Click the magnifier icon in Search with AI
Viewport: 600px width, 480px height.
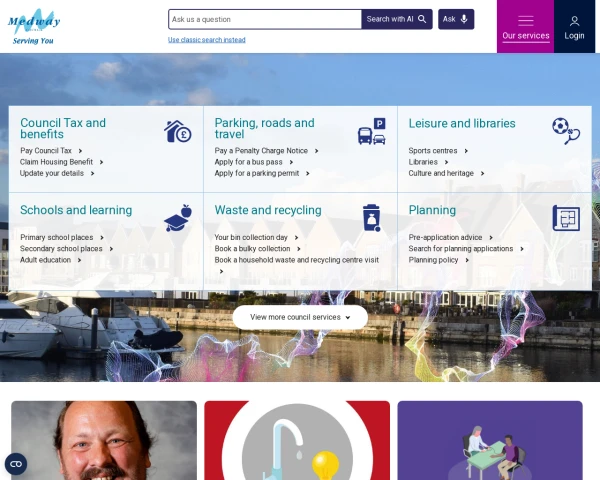click(x=422, y=19)
